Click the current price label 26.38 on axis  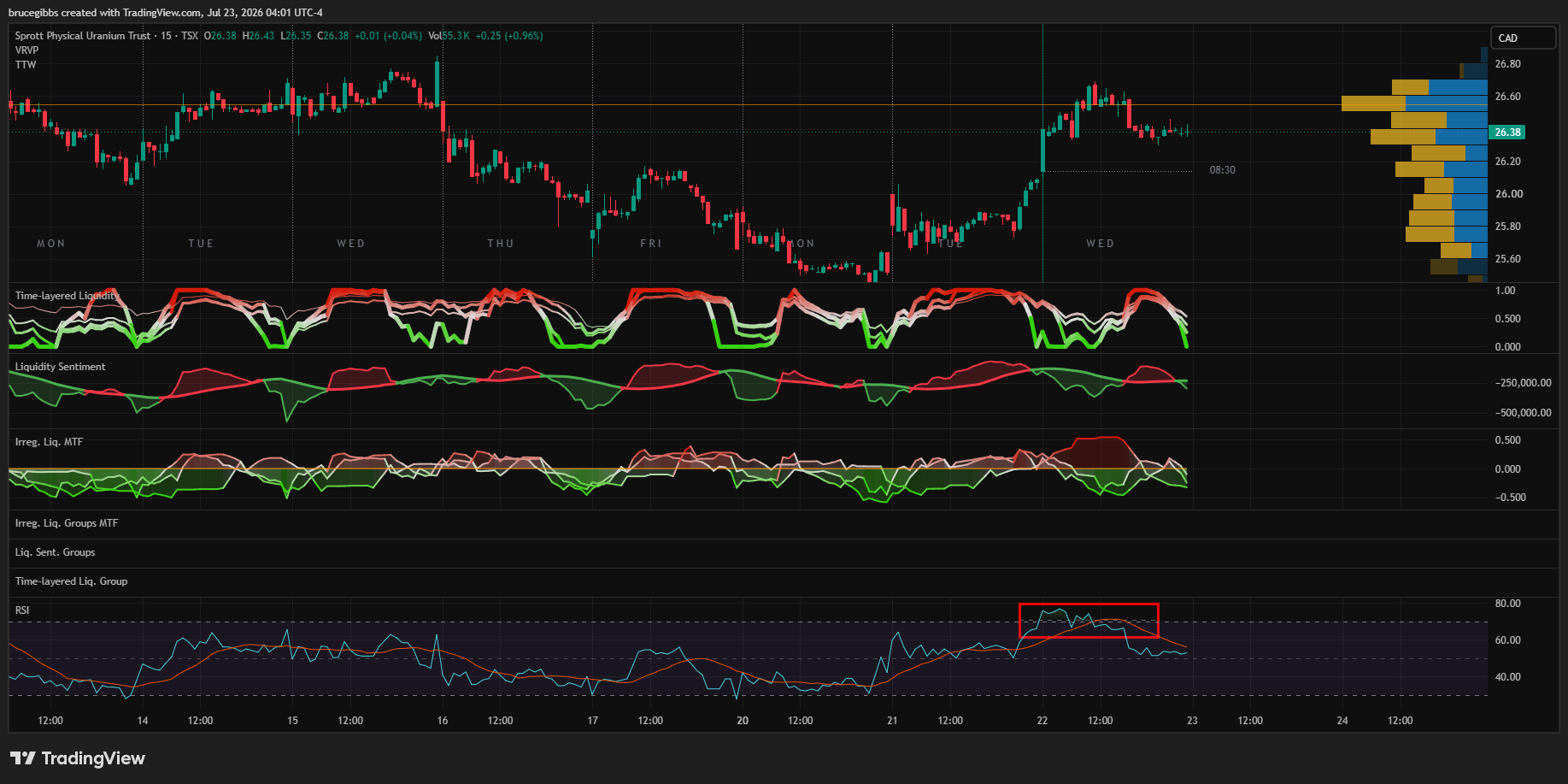[1507, 133]
